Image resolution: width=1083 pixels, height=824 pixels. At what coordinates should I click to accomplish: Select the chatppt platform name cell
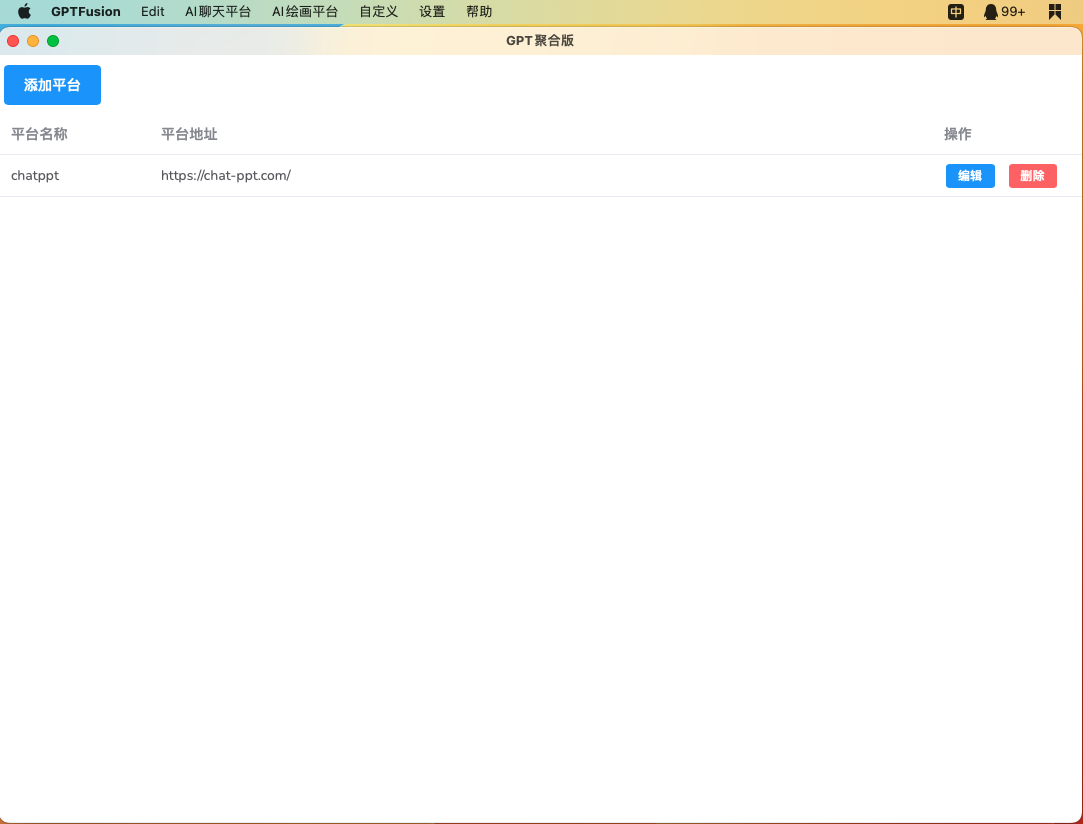35,175
